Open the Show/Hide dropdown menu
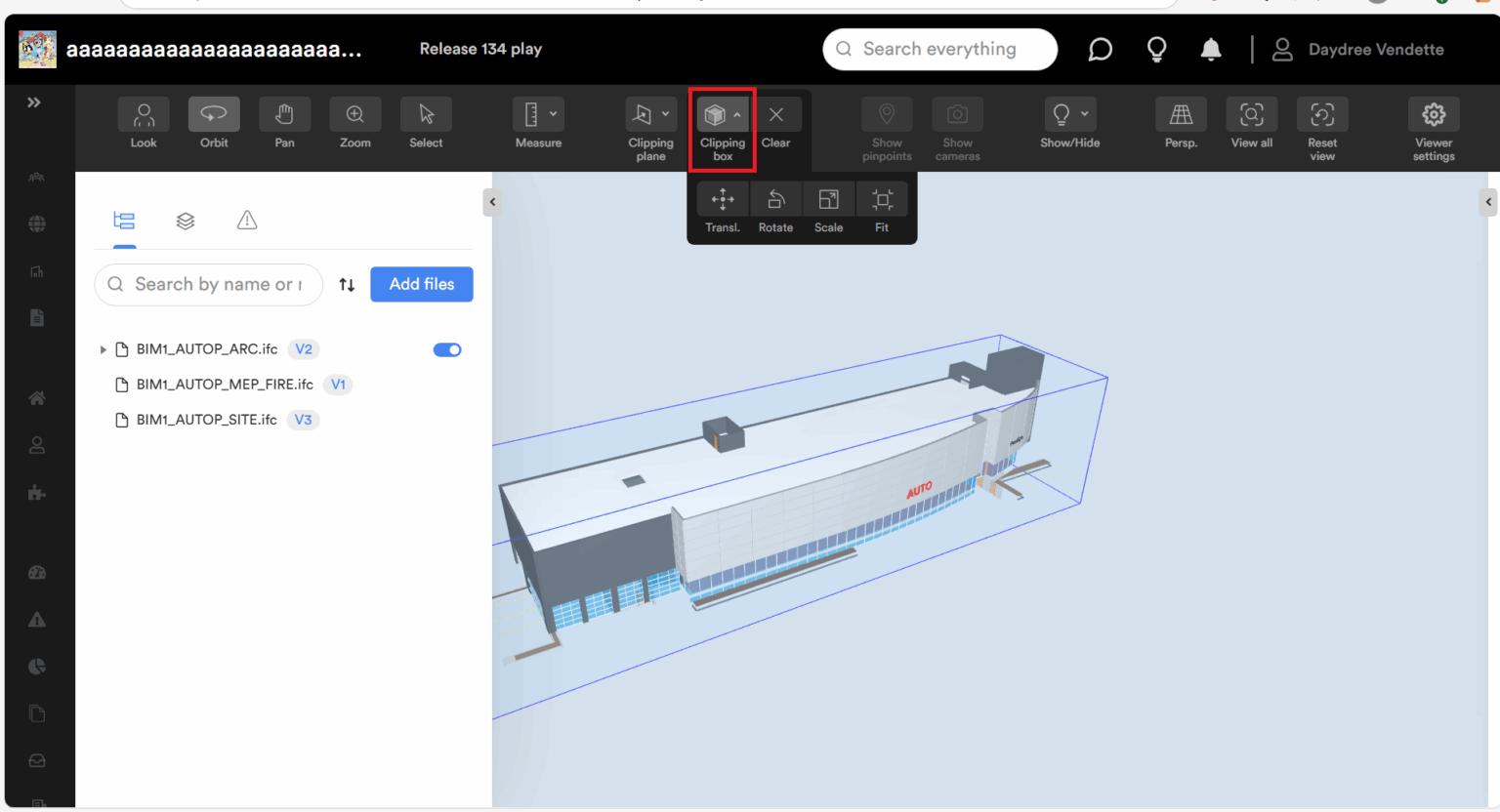The height and width of the screenshot is (812, 1500). pyautogui.click(x=1084, y=113)
